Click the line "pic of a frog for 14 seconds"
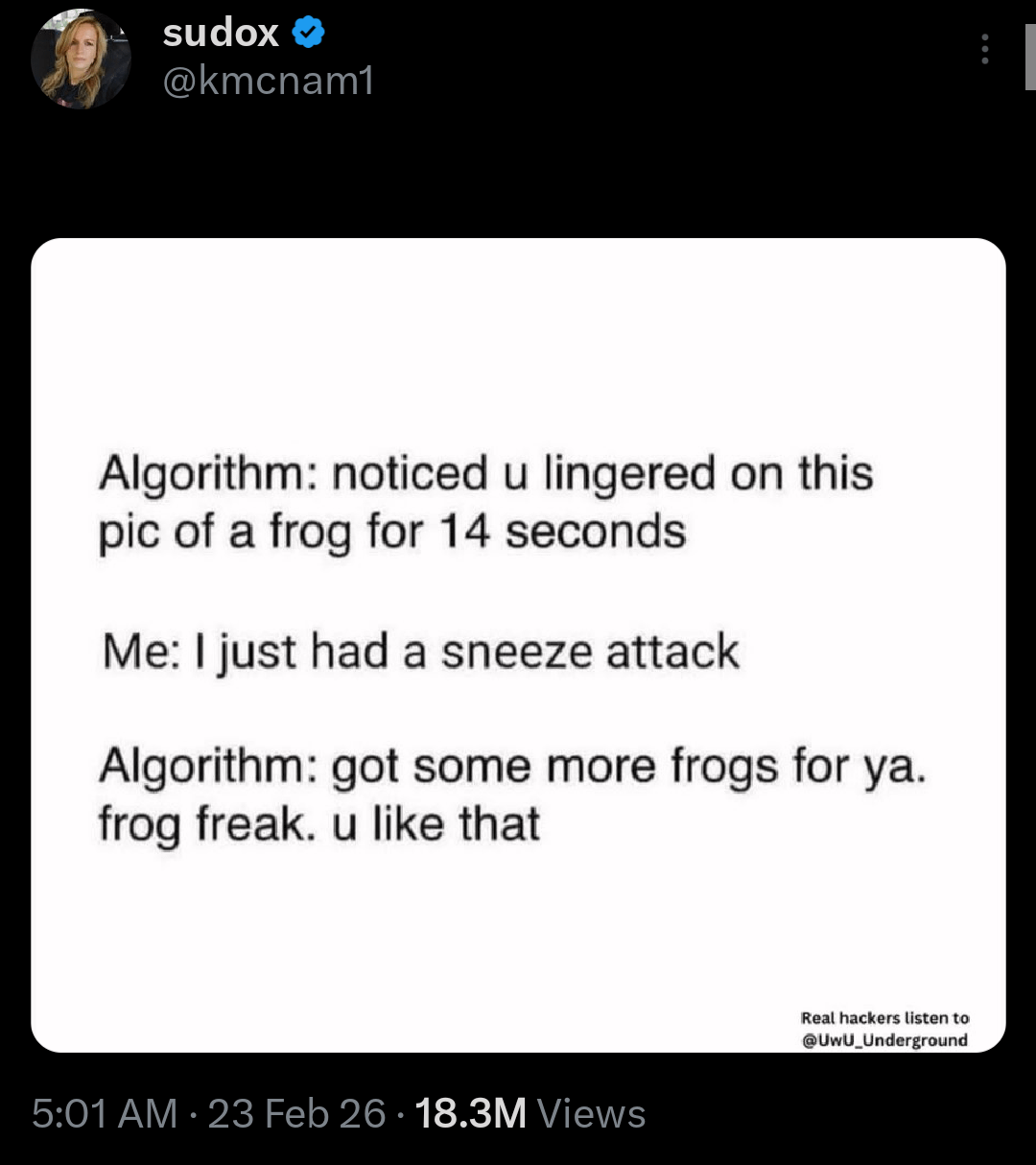 click(392, 533)
